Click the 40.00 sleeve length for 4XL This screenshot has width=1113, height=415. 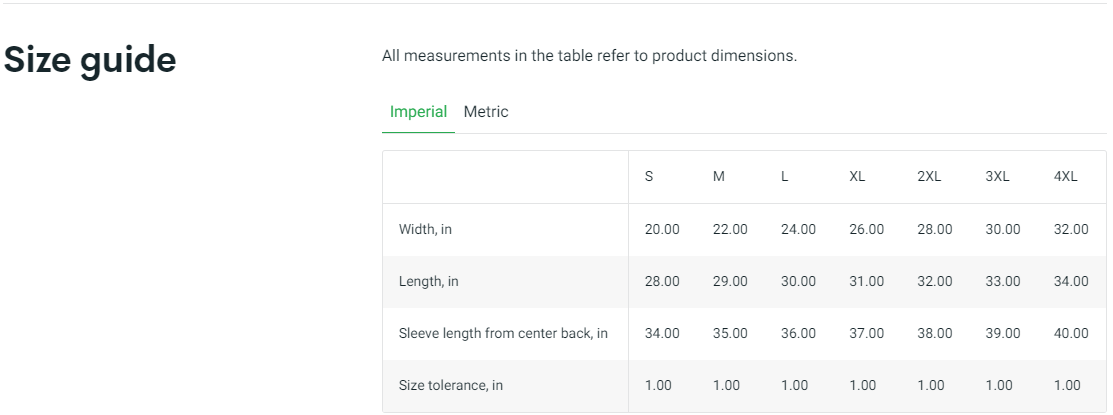1071,334
